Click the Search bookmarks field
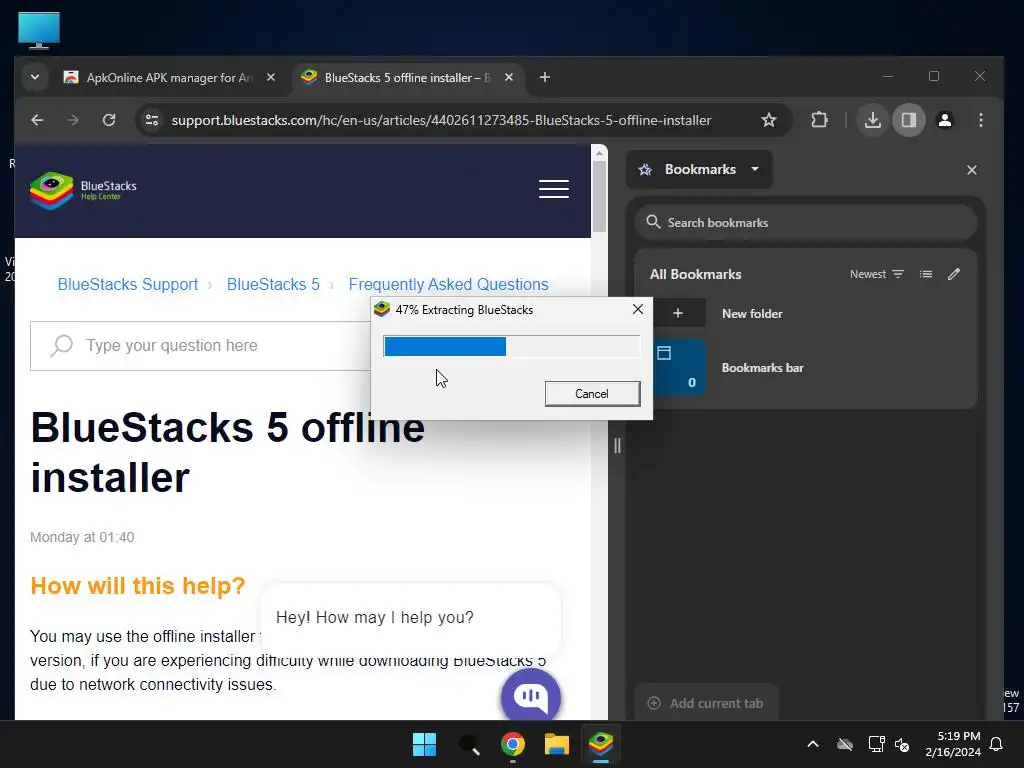 tap(805, 223)
